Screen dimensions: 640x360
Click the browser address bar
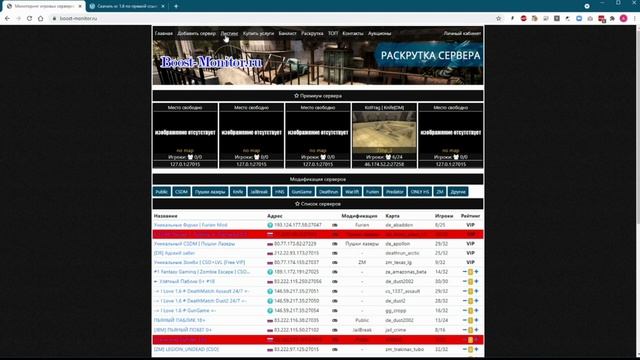[x=273, y=18]
